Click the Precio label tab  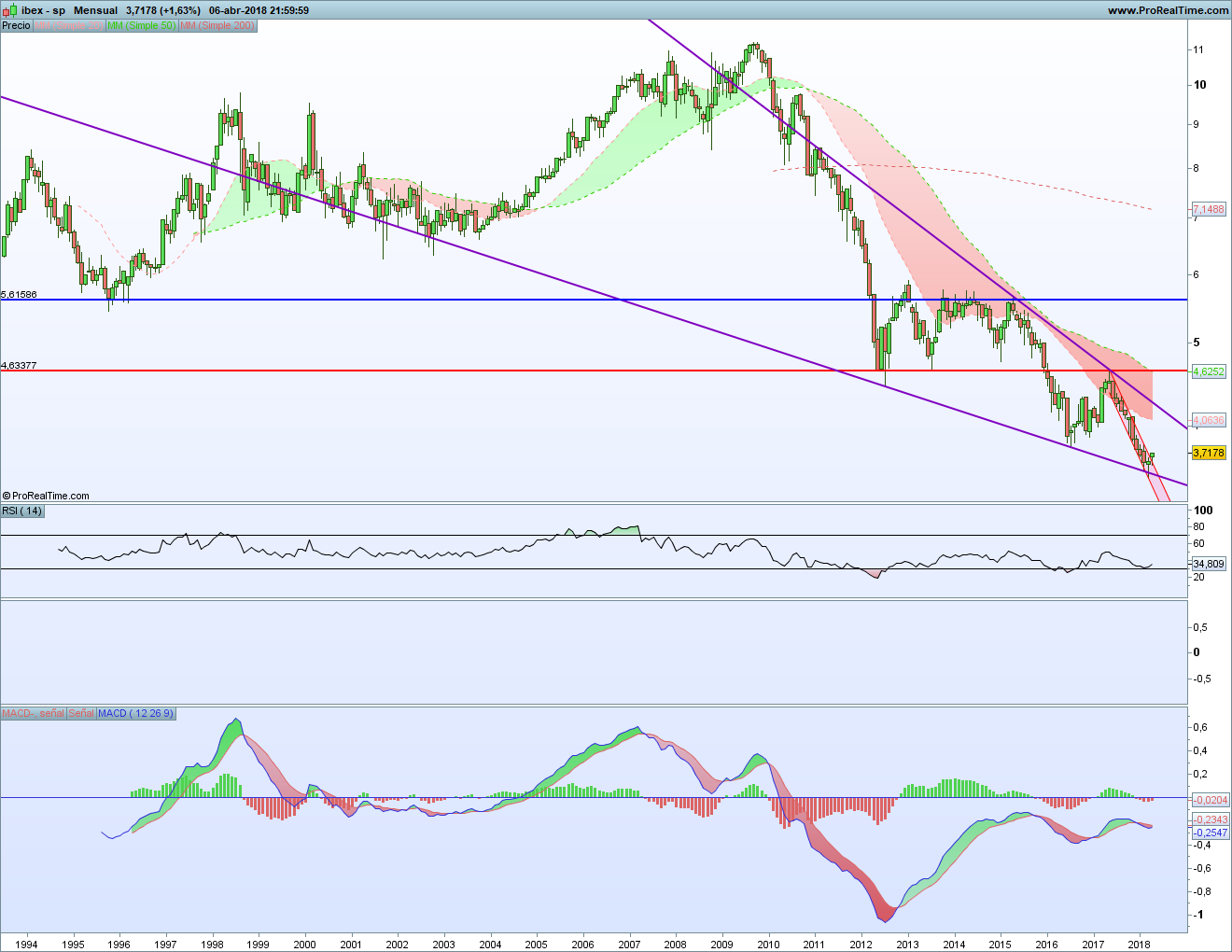coord(16,25)
